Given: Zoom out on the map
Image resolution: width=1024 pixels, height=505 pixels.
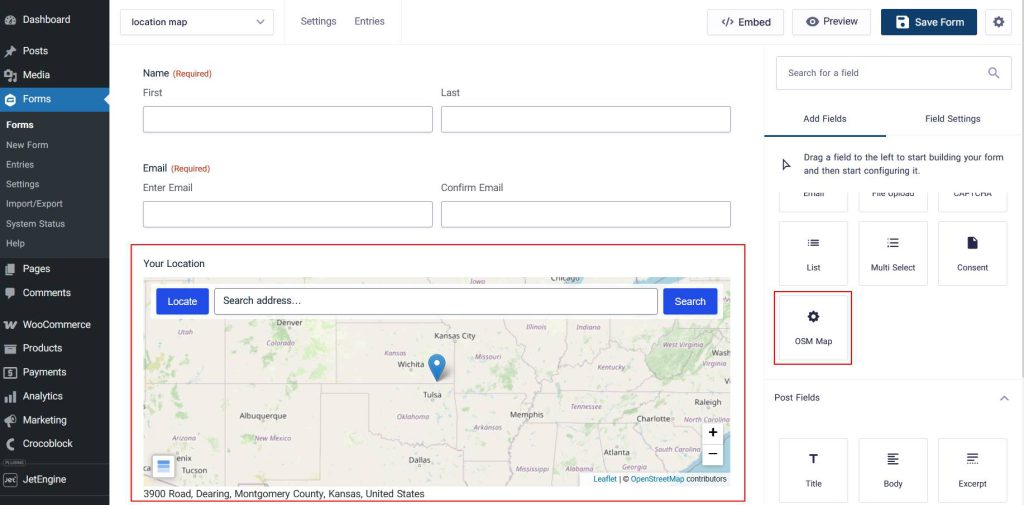Looking at the screenshot, I should (x=712, y=454).
